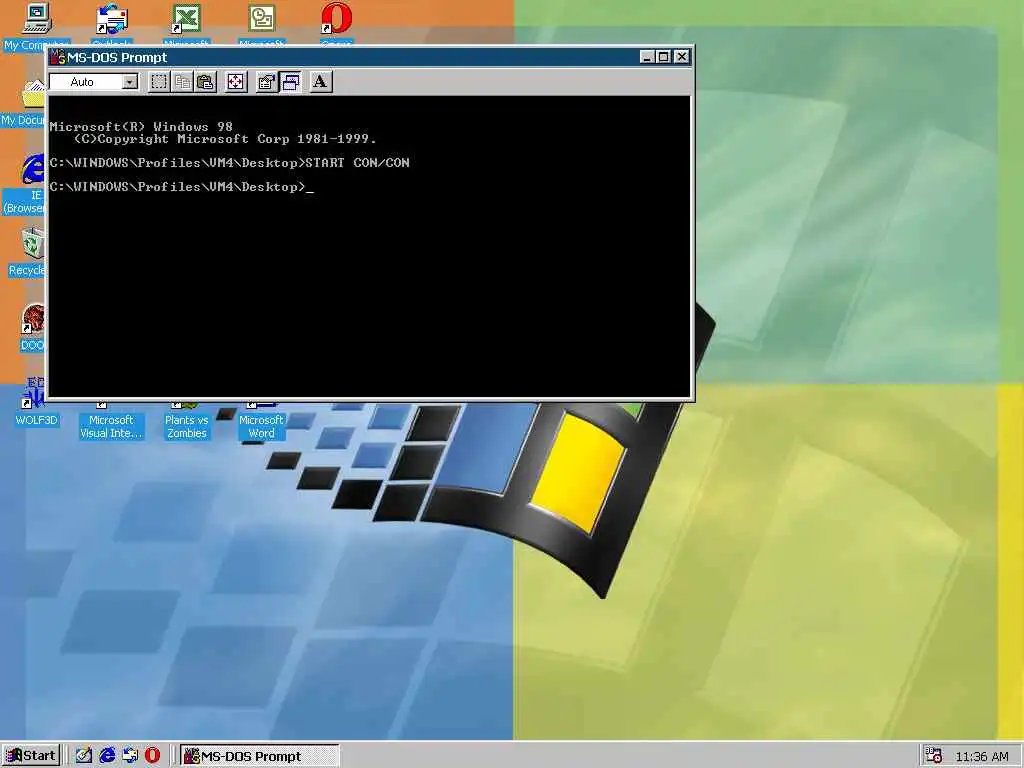Click the MS-DOS Prompt taskbar button

(x=259, y=756)
